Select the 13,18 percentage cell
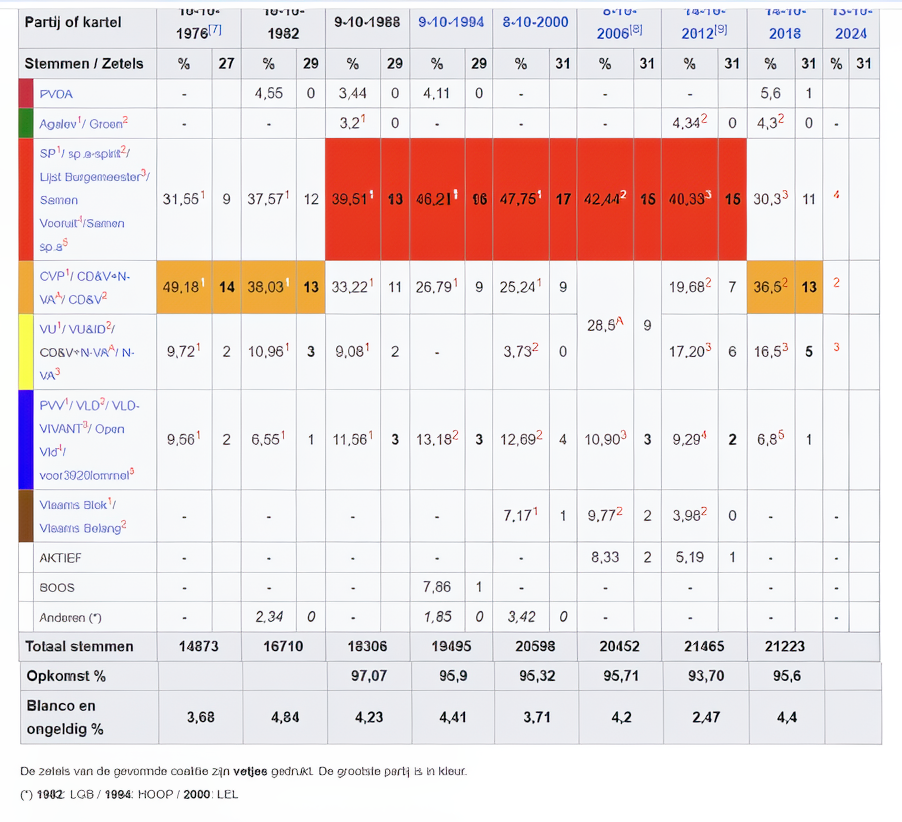This screenshot has width=902, height=822. point(437,440)
